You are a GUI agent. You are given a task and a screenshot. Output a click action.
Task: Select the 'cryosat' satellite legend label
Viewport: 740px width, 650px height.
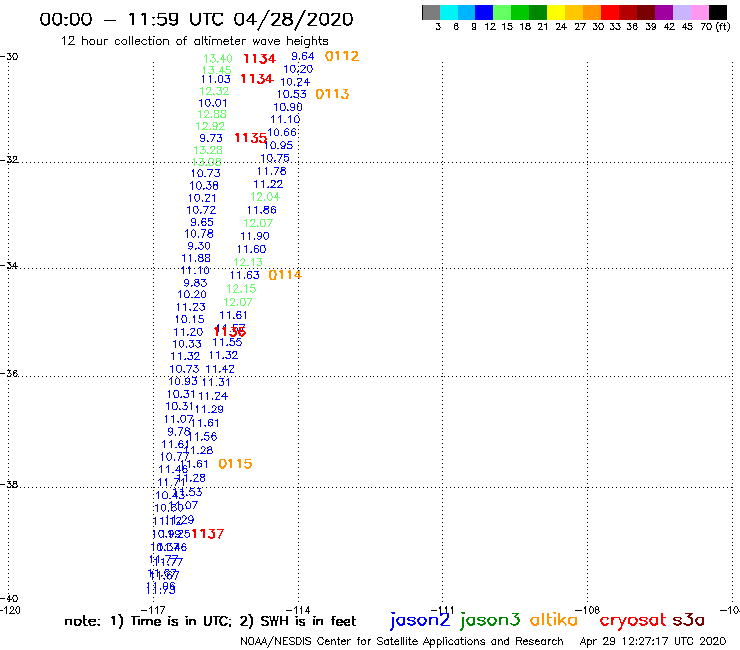(632, 620)
